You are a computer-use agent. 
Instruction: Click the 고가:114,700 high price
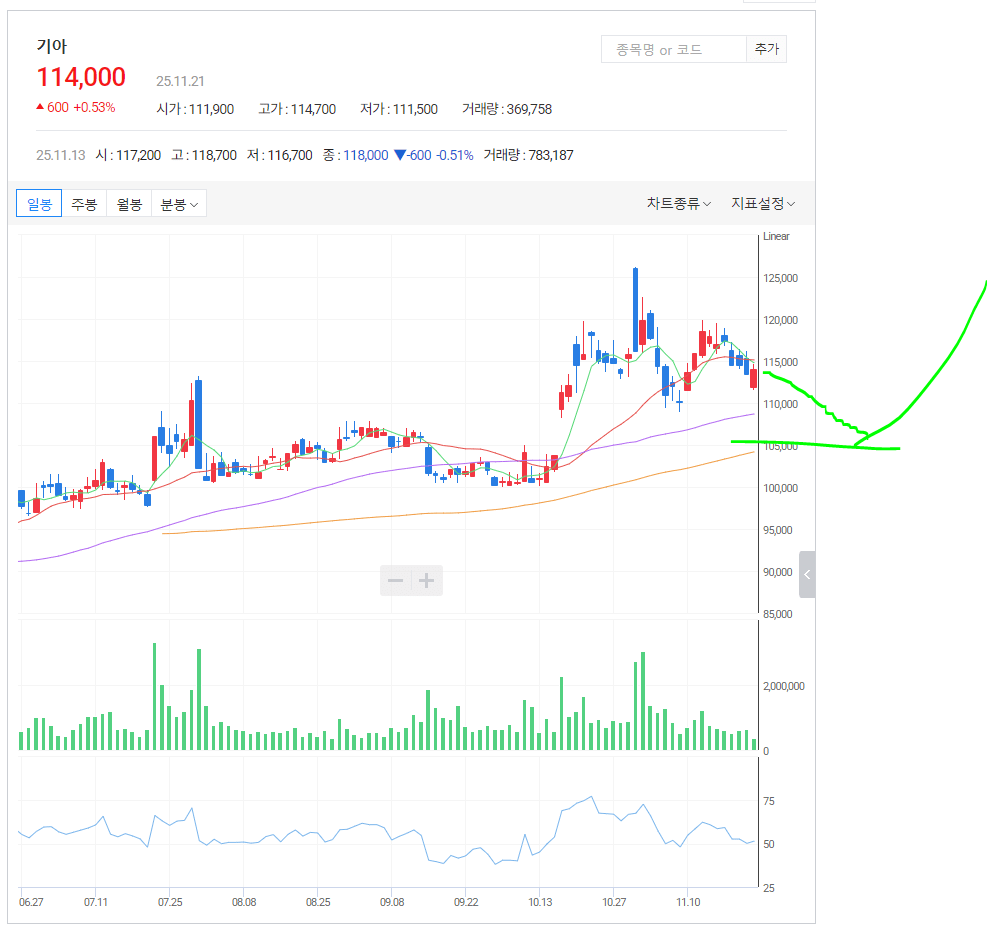pos(297,109)
